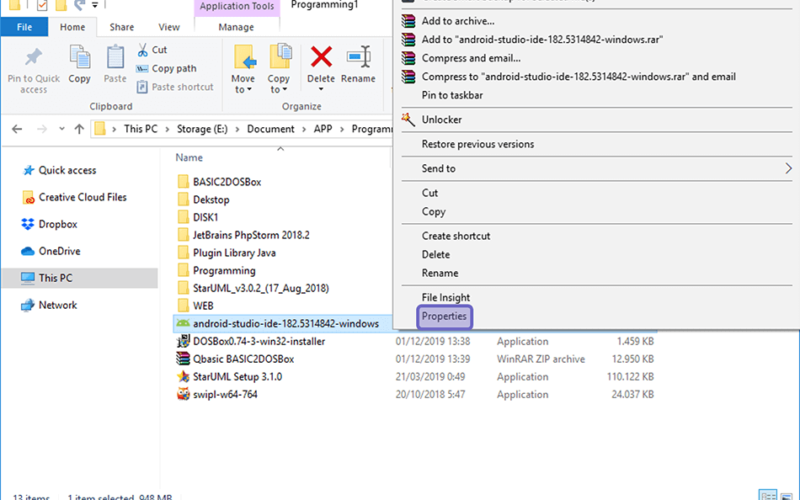
Task: Click the Pin to Quick access icon
Action: coord(34,57)
